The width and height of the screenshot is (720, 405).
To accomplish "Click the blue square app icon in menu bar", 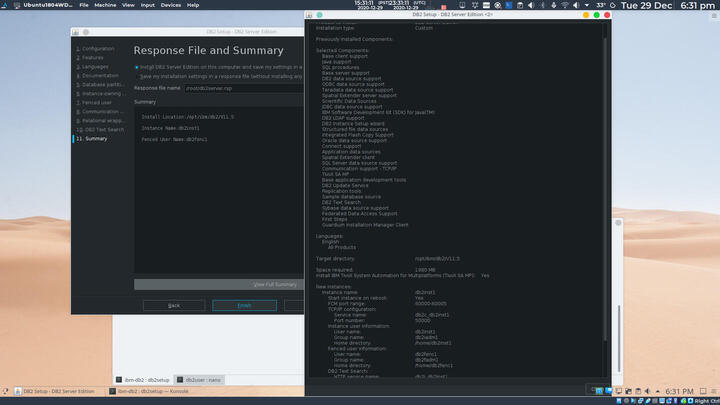I will click(509, 5).
